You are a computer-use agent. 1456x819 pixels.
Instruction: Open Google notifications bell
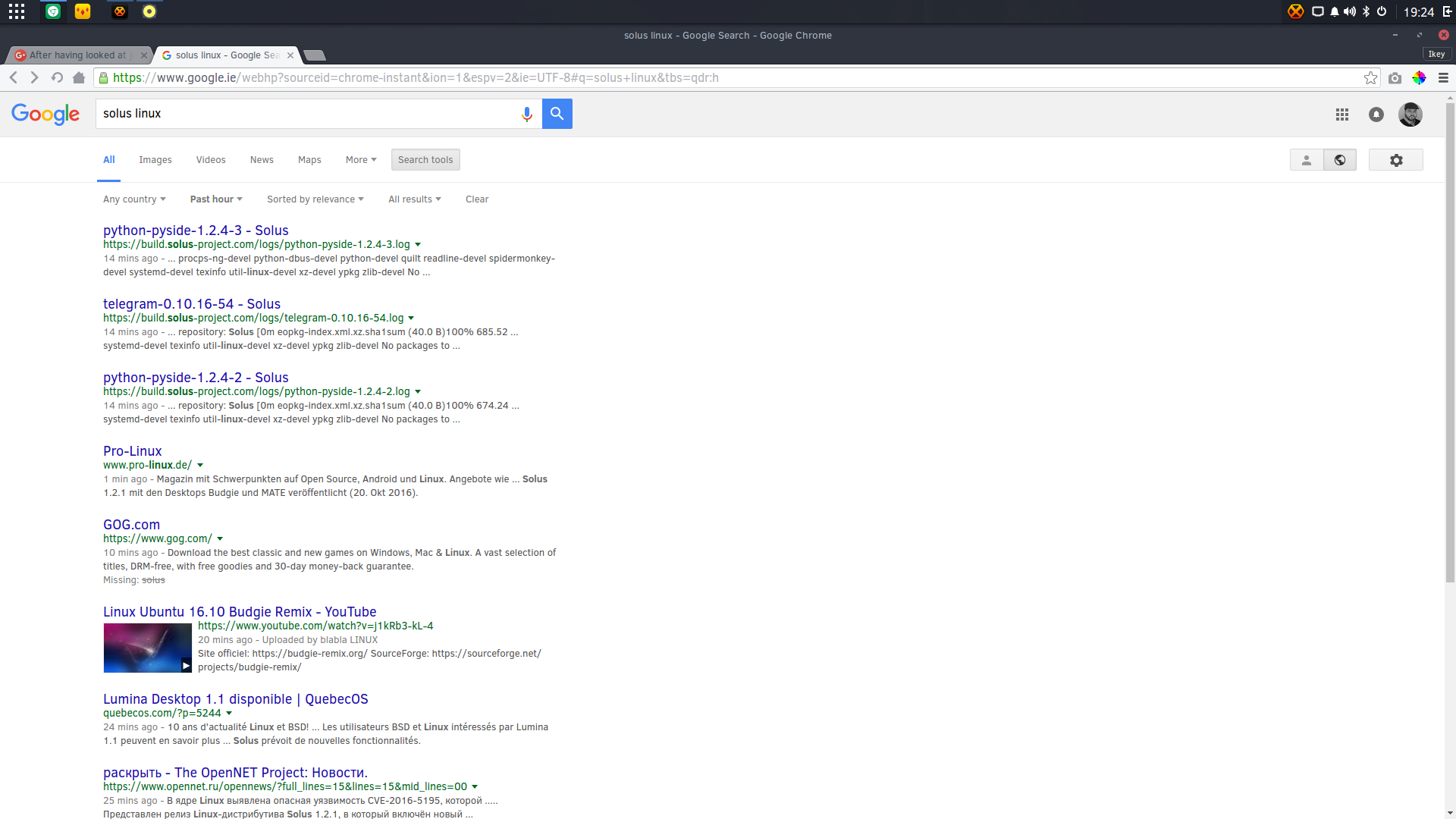[1376, 115]
